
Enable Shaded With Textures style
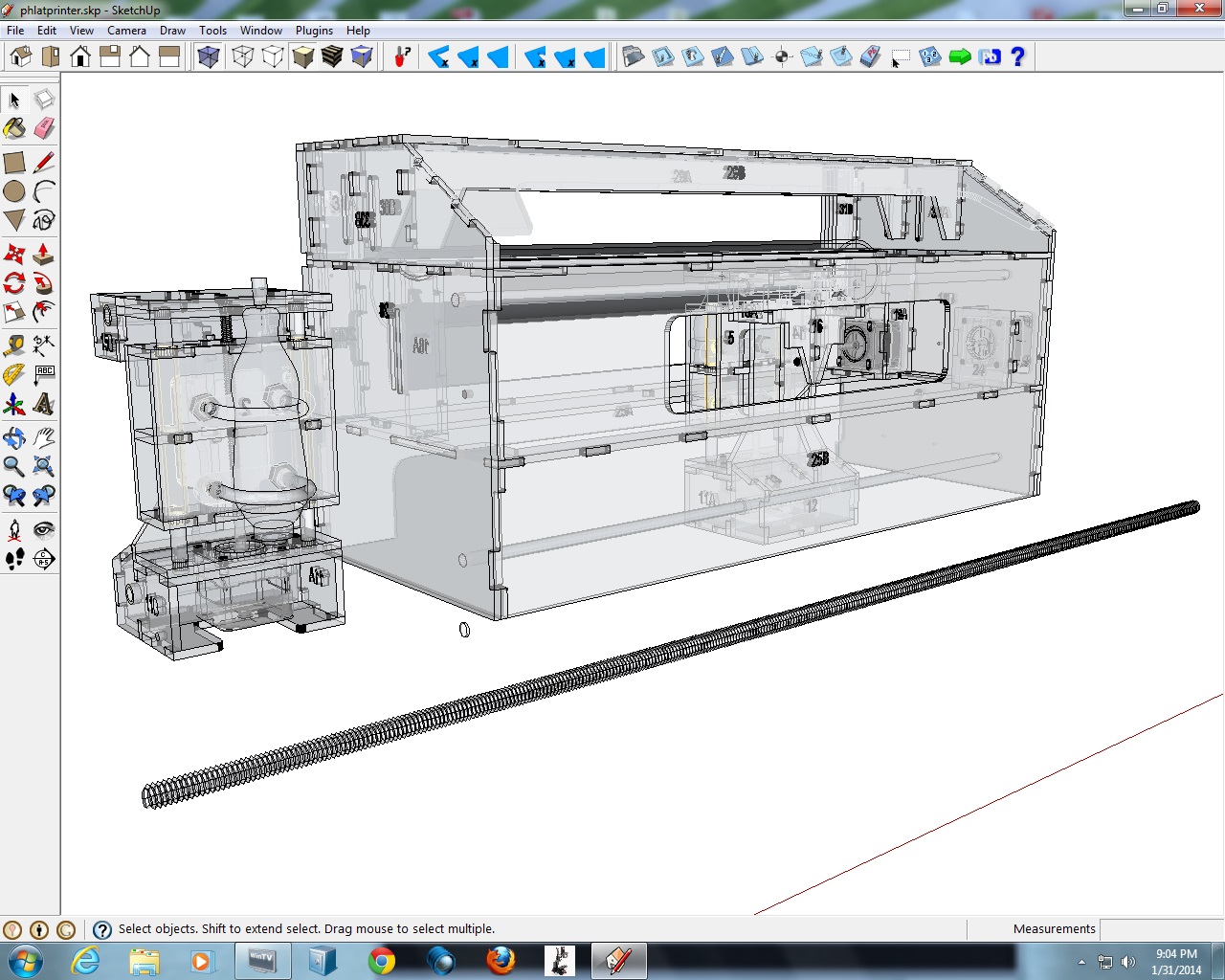click(332, 57)
